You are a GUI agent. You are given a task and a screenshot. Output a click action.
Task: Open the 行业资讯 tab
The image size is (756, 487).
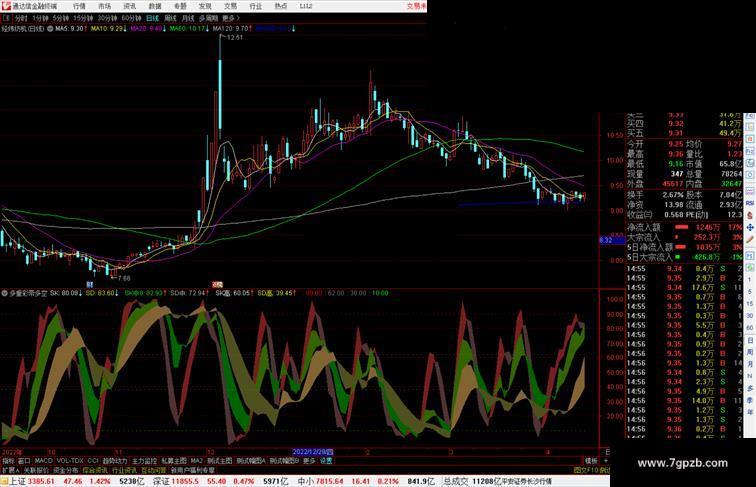pos(124,470)
